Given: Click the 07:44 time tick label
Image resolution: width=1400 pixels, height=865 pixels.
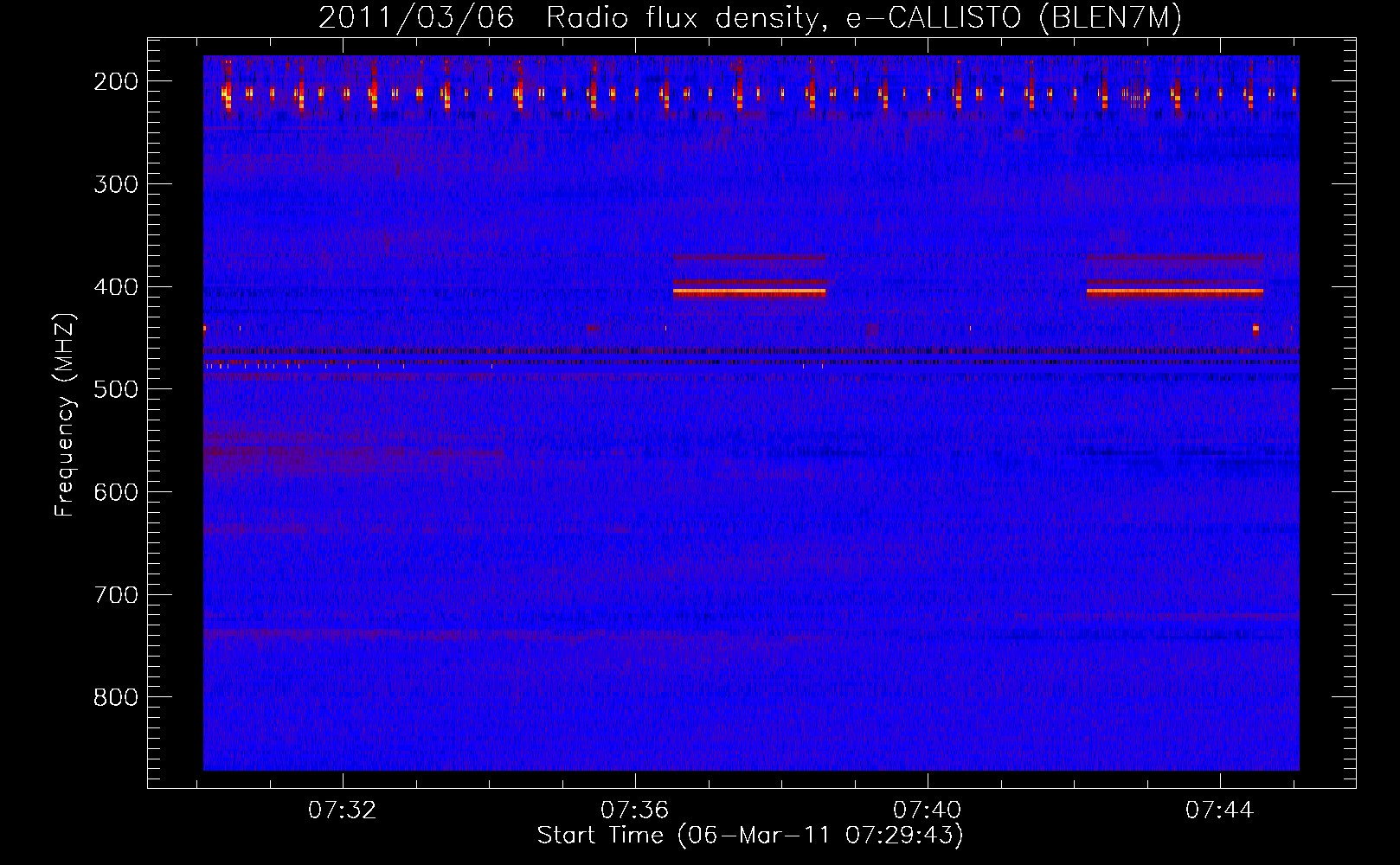Looking at the screenshot, I should 1220,811.
